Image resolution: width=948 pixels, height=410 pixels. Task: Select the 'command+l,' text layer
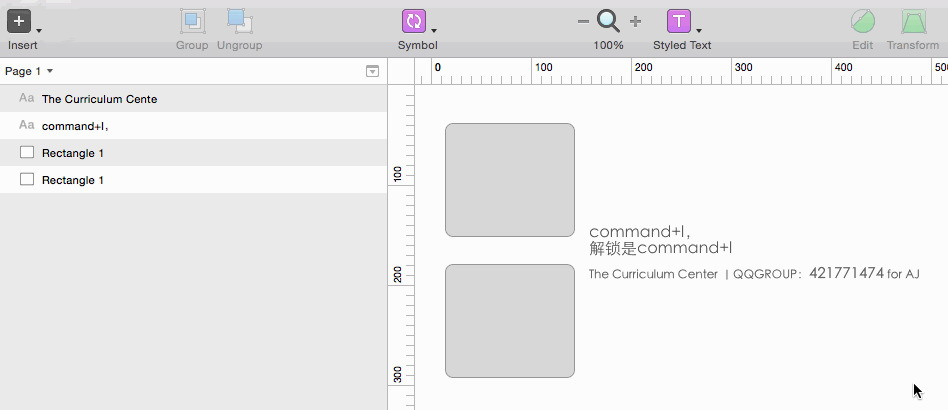74,126
